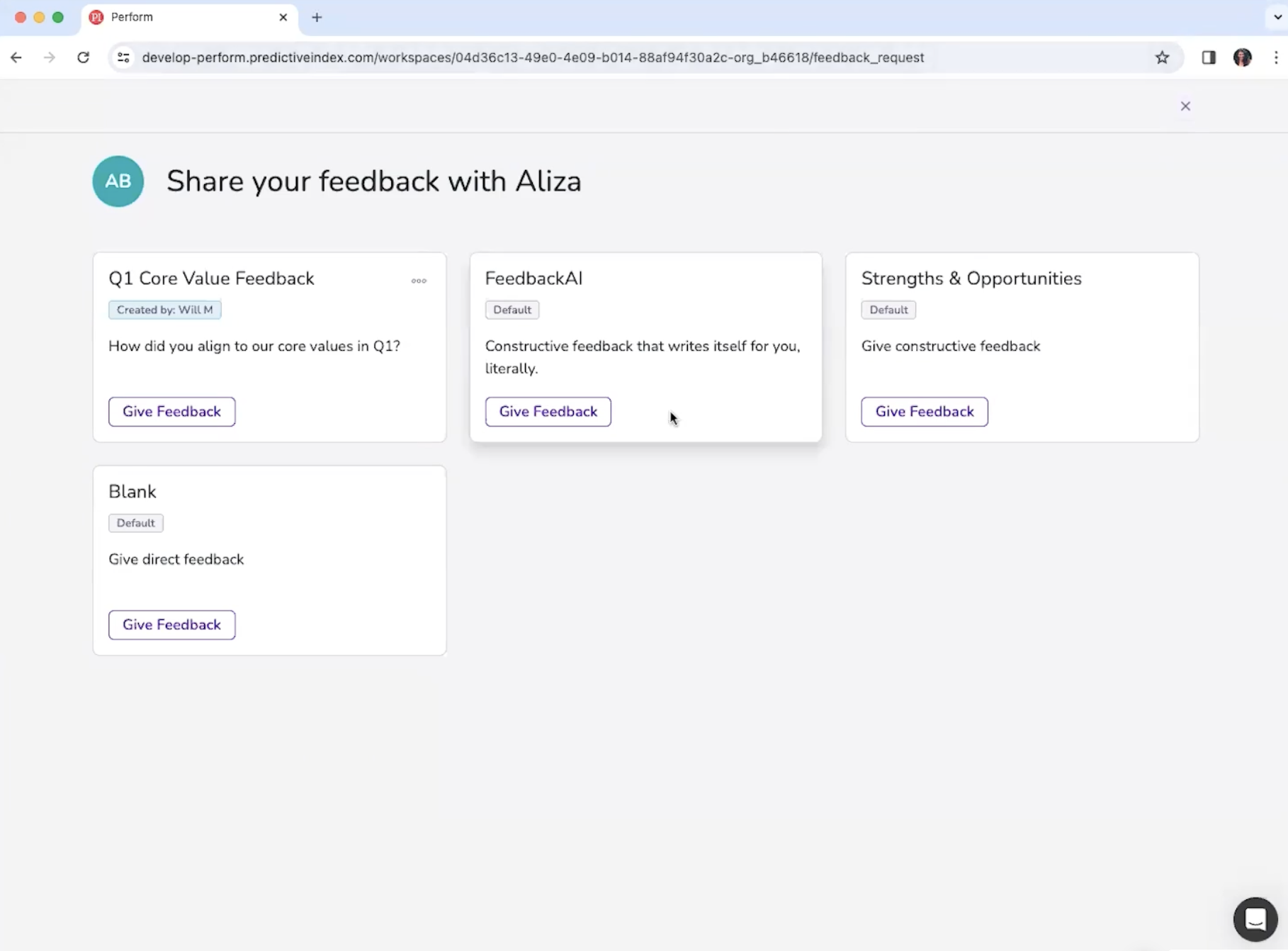Give feedback using FeedbackAI template

coord(548,412)
